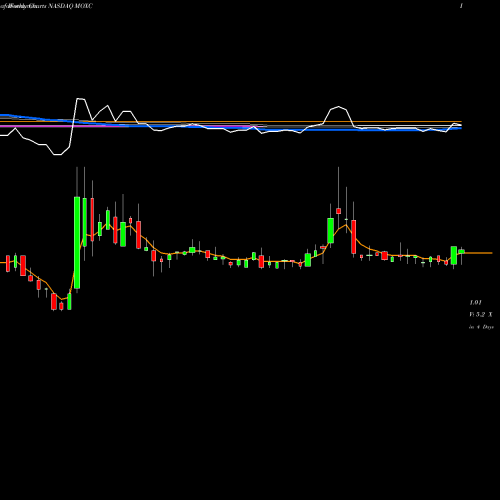The height and width of the screenshot is (500, 500).
Task: Click the NASDAQ ticker title text
Action: 71,6
